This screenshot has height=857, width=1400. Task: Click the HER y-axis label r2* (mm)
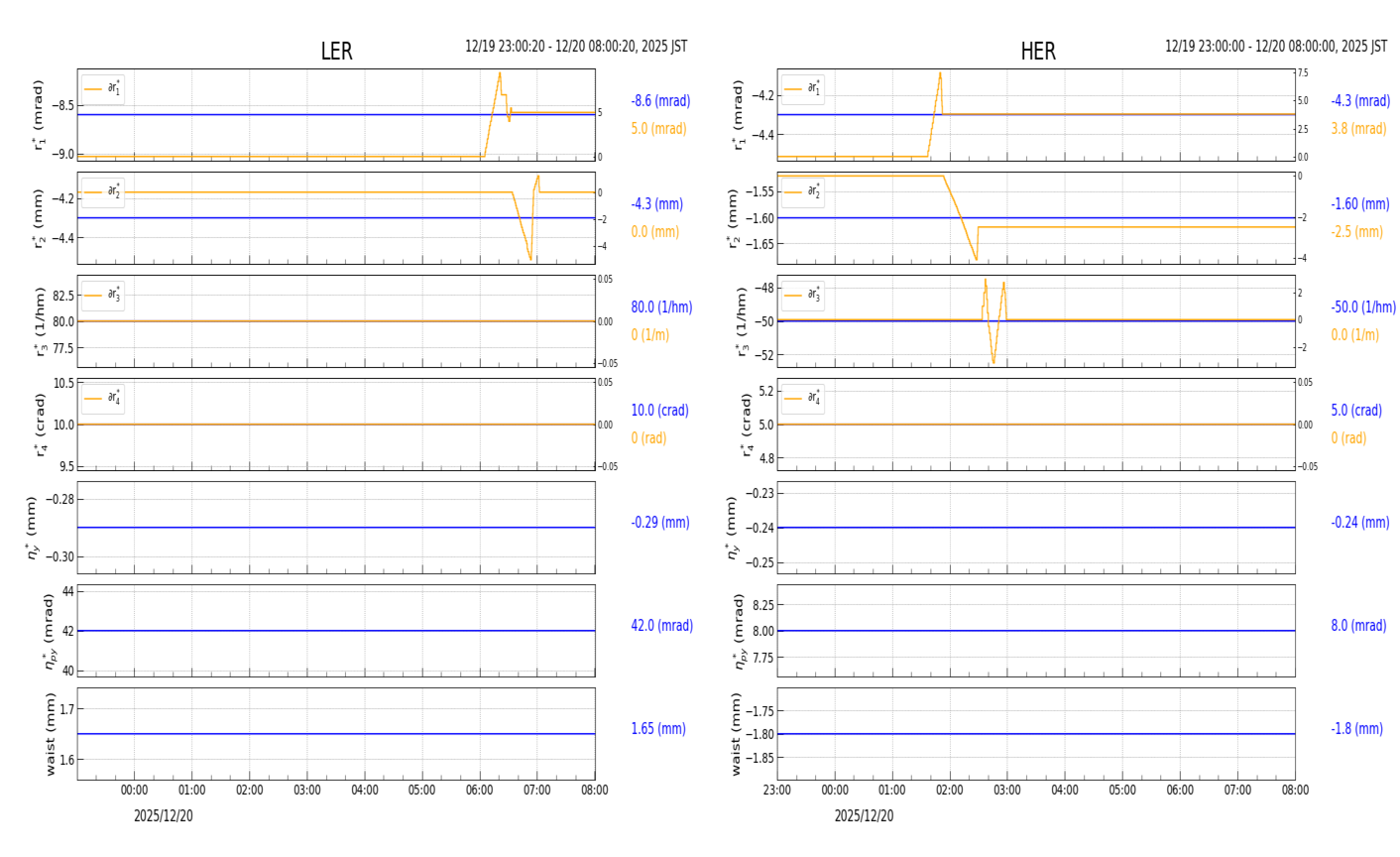(734, 218)
